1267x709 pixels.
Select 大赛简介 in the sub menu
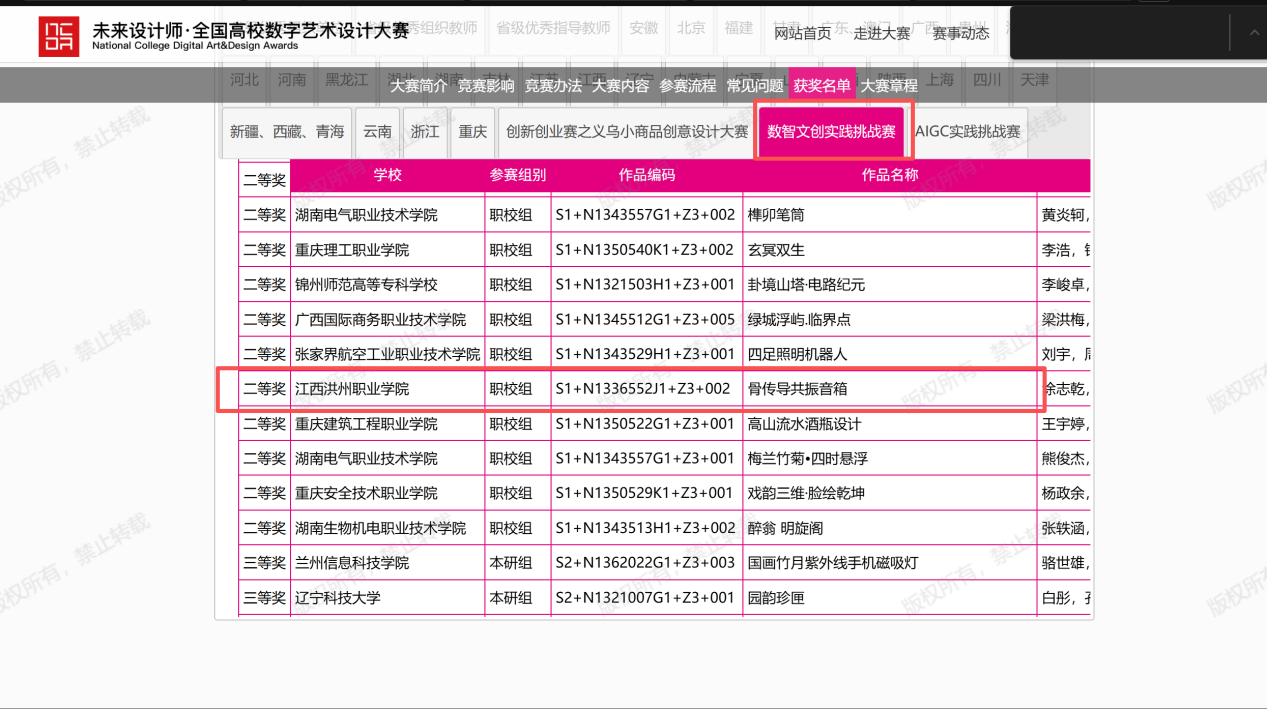pos(419,86)
